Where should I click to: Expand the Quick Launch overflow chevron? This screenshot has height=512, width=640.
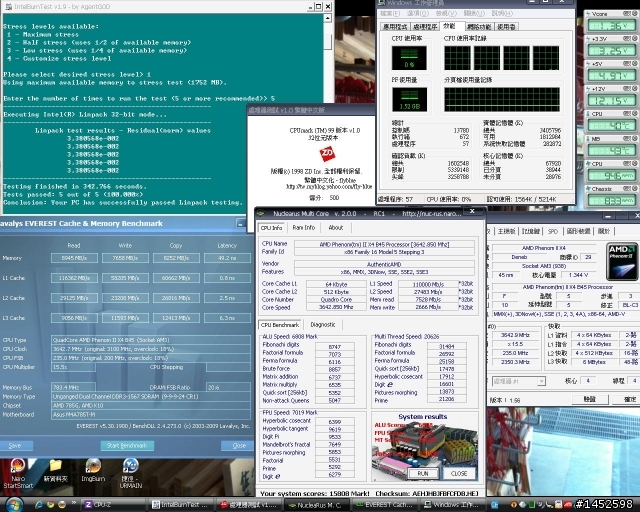74,503
